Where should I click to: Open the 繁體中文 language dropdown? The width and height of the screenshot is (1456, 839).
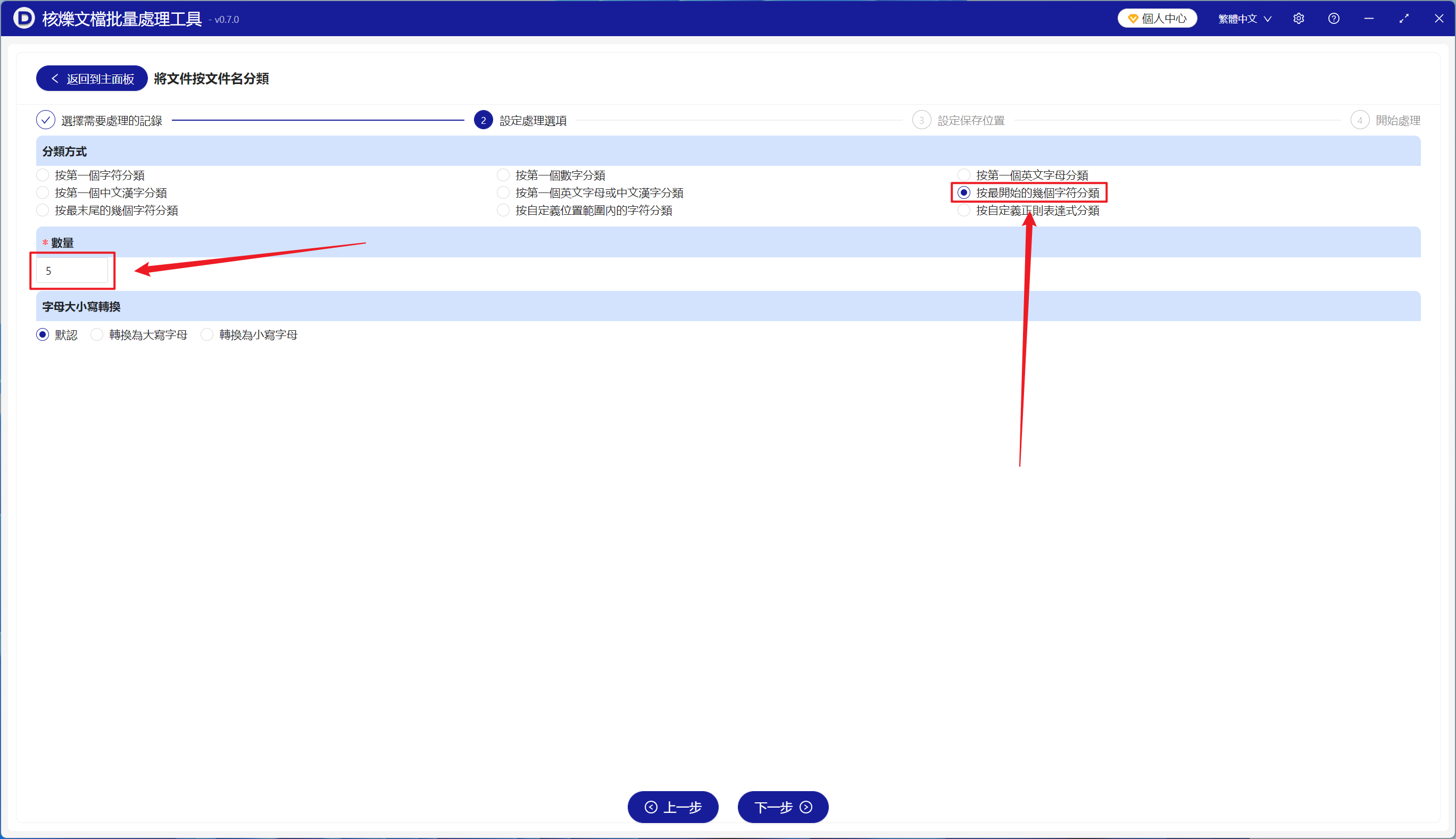1244,19
